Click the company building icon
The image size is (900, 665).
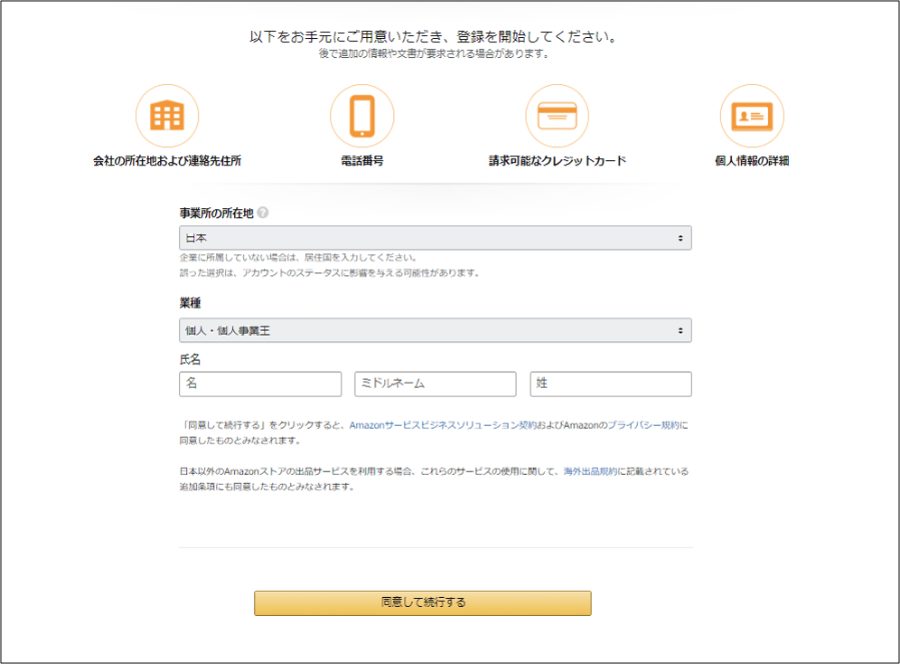[167, 115]
